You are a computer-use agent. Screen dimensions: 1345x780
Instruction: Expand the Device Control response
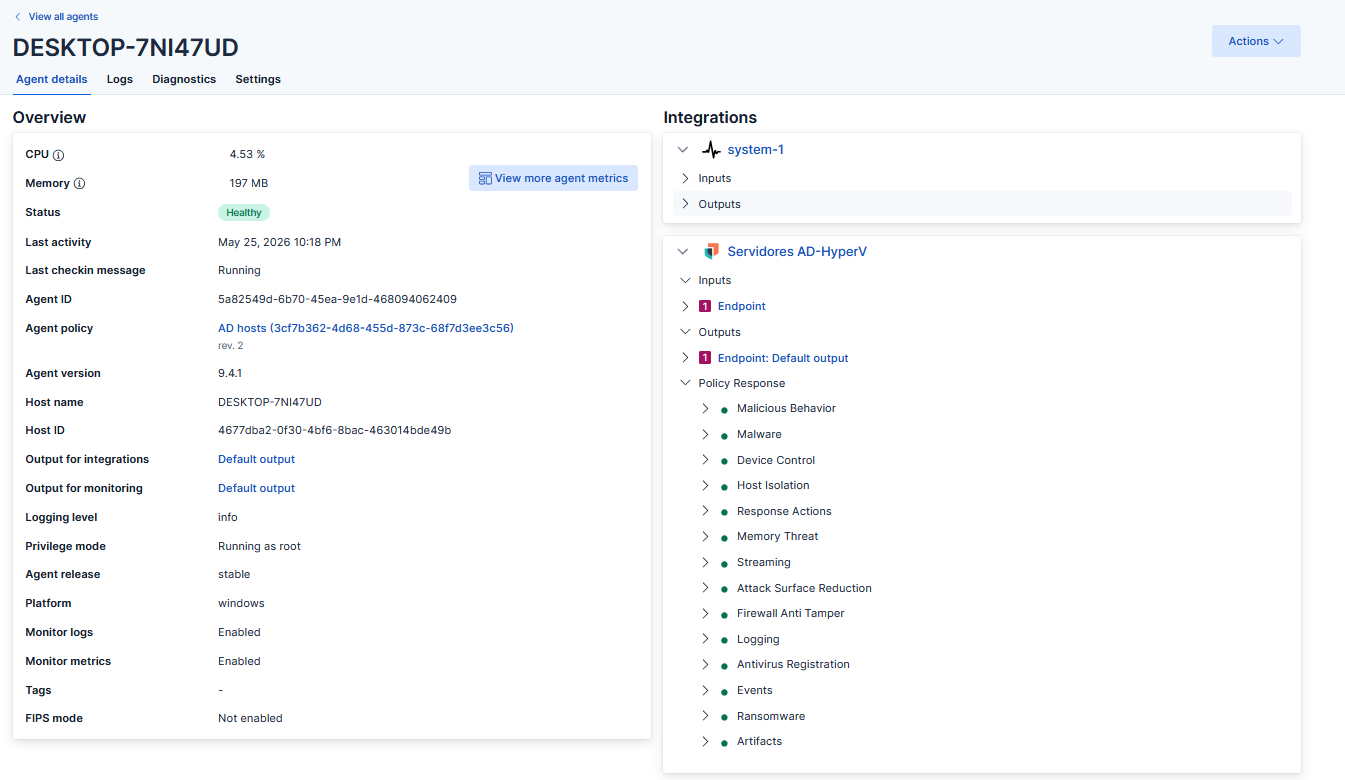tap(705, 460)
